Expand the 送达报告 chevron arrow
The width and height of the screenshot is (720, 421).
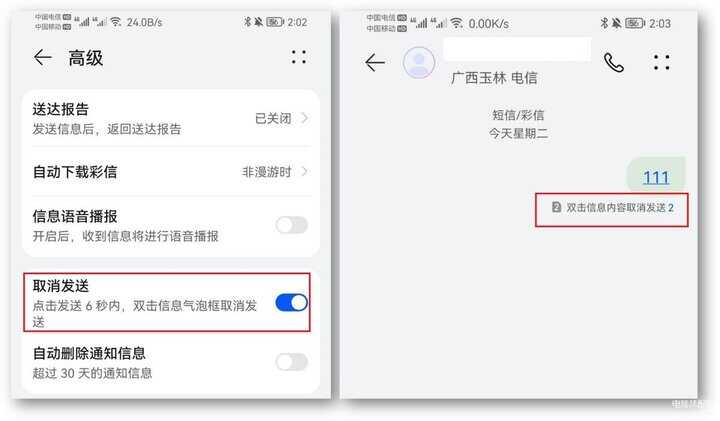click(x=304, y=118)
